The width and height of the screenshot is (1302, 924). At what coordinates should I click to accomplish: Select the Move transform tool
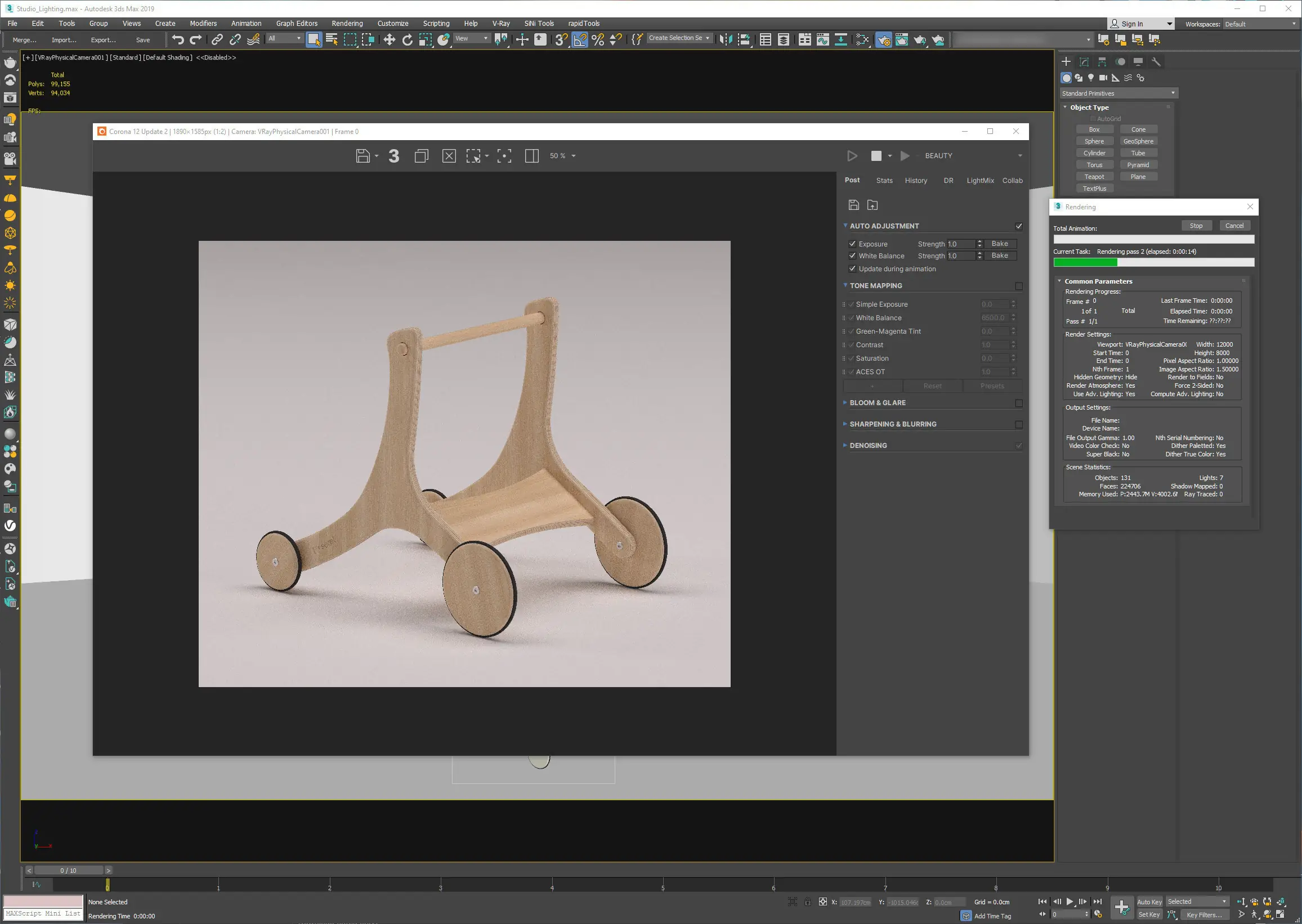coord(389,40)
